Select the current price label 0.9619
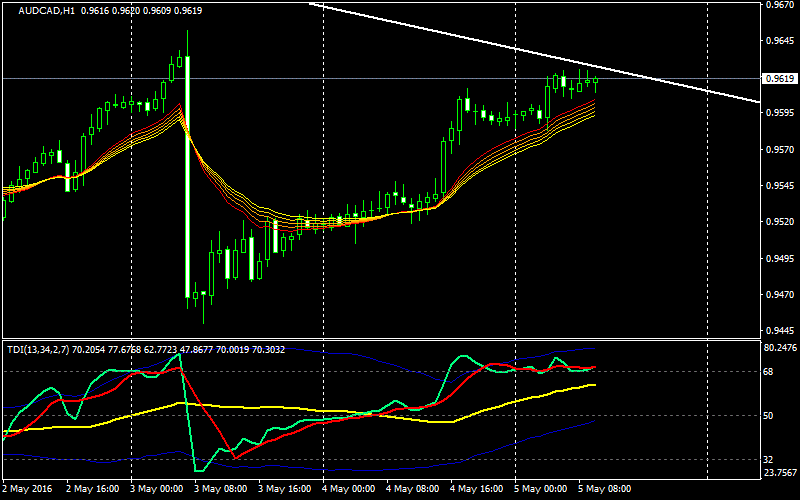The height and width of the screenshot is (500, 800). 778,78
